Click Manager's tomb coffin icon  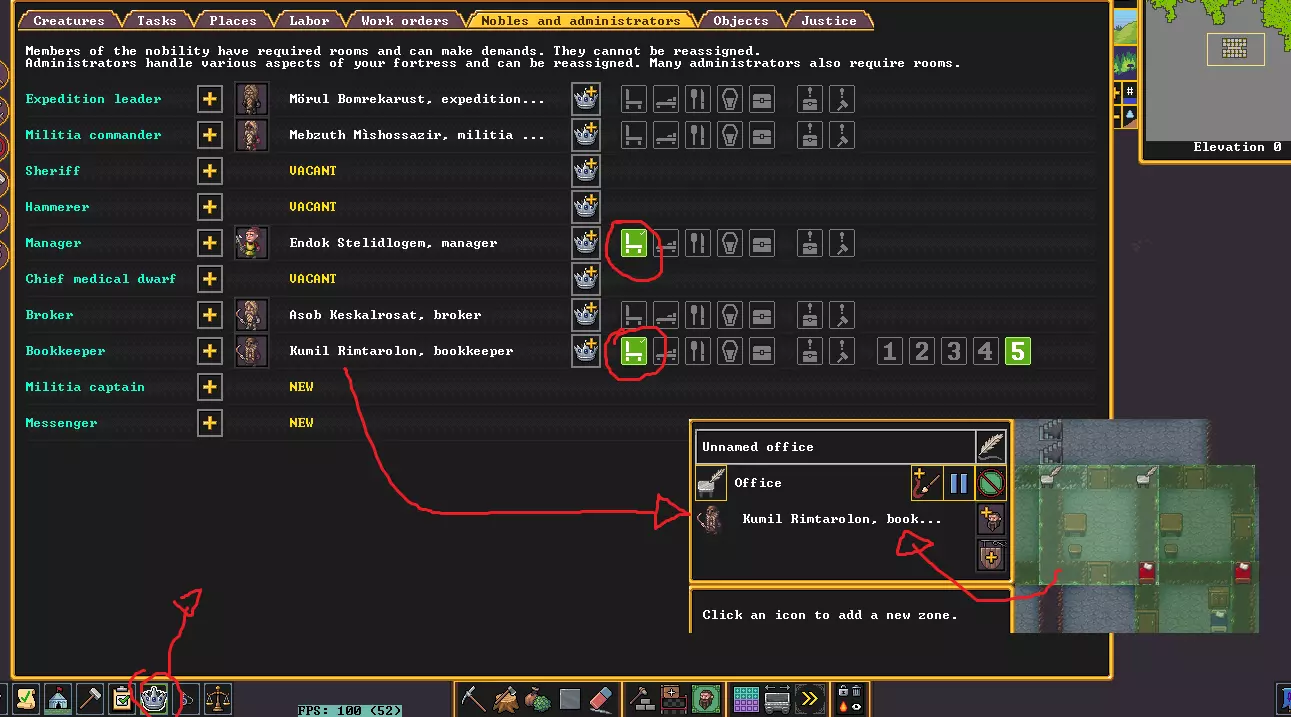pyautogui.click(x=730, y=243)
